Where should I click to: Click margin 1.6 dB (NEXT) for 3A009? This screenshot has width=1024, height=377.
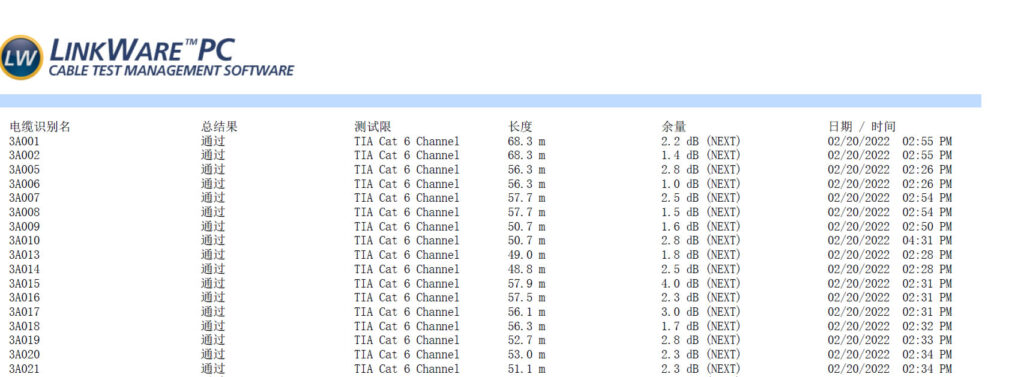[x=701, y=227]
